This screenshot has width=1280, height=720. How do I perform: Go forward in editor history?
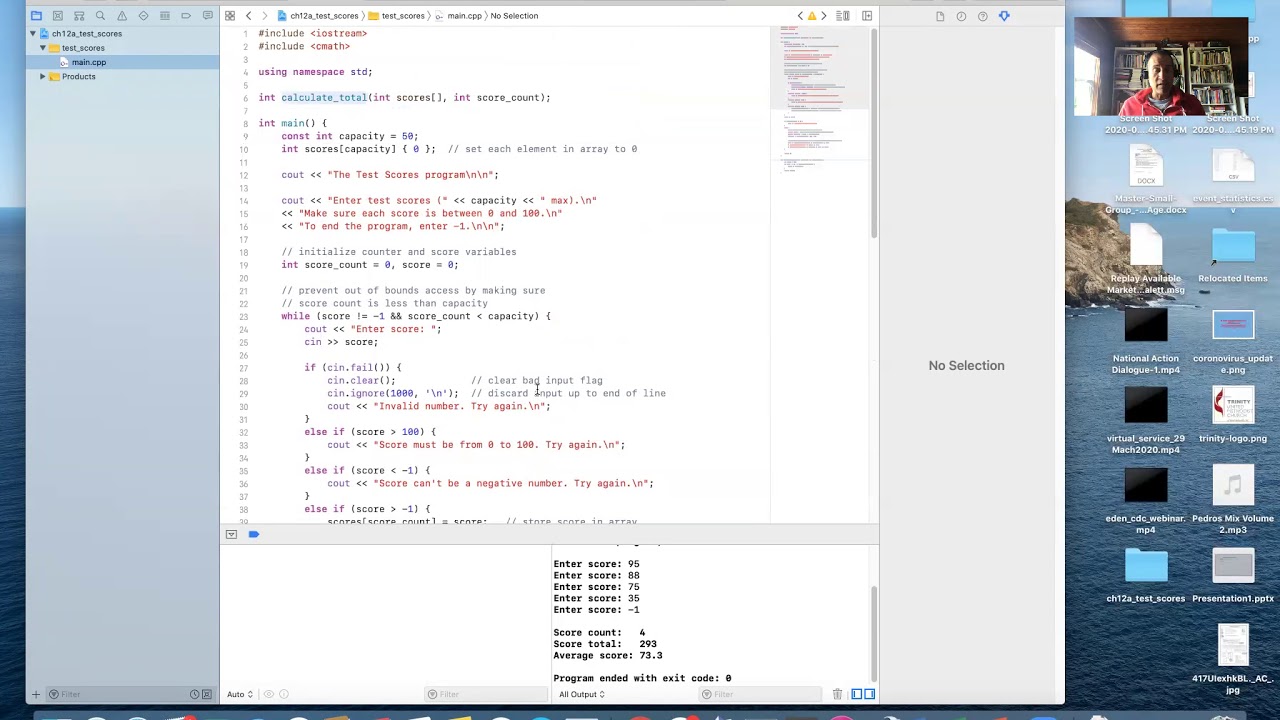263,16
